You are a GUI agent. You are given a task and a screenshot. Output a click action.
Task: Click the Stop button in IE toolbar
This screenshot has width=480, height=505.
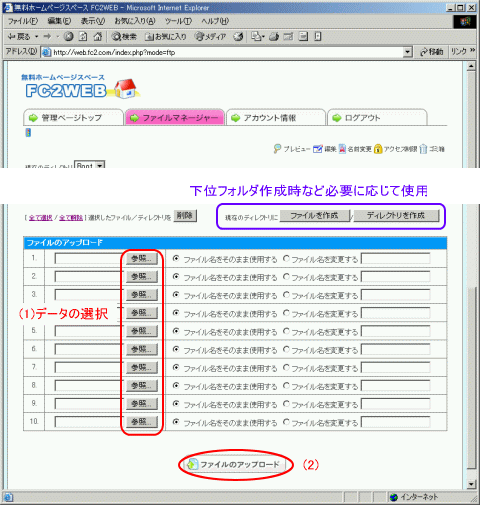(x=69, y=36)
